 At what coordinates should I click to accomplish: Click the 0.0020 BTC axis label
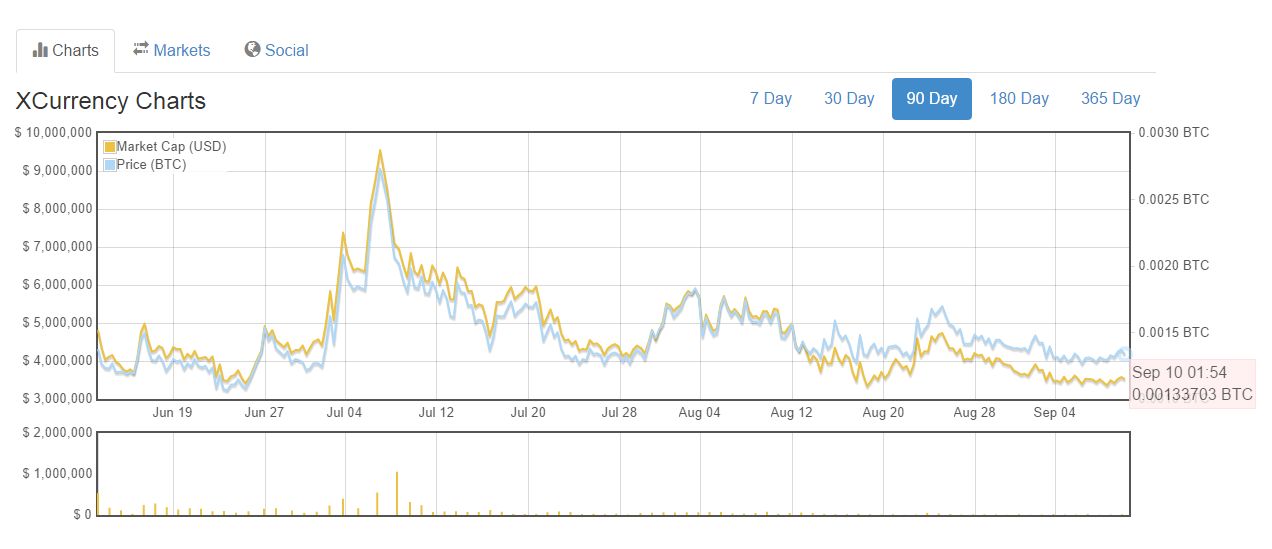1174,265
